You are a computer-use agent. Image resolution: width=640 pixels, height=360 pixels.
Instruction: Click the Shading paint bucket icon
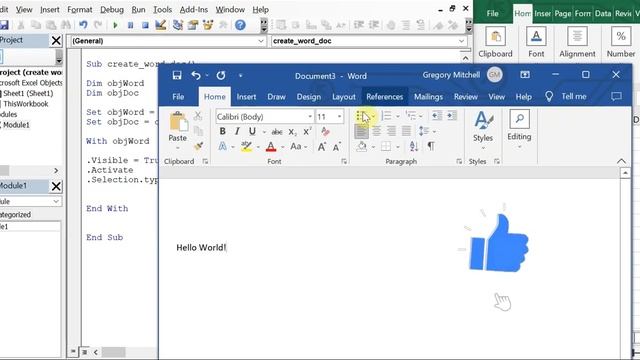pos(362,147)
